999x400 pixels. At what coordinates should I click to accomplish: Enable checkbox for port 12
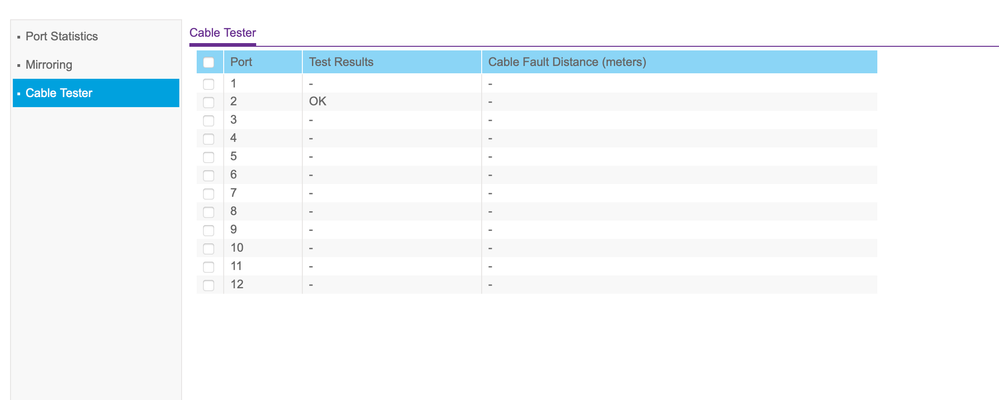[208, 285]
